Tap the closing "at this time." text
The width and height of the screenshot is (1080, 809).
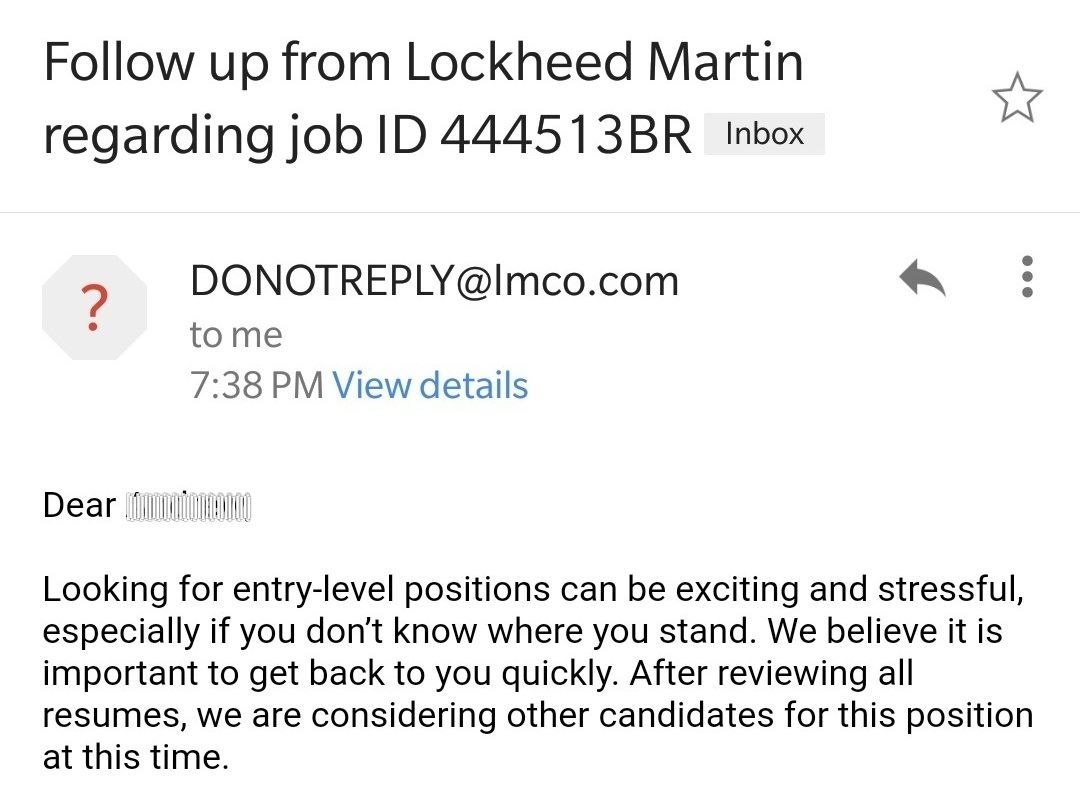point(135,757)
